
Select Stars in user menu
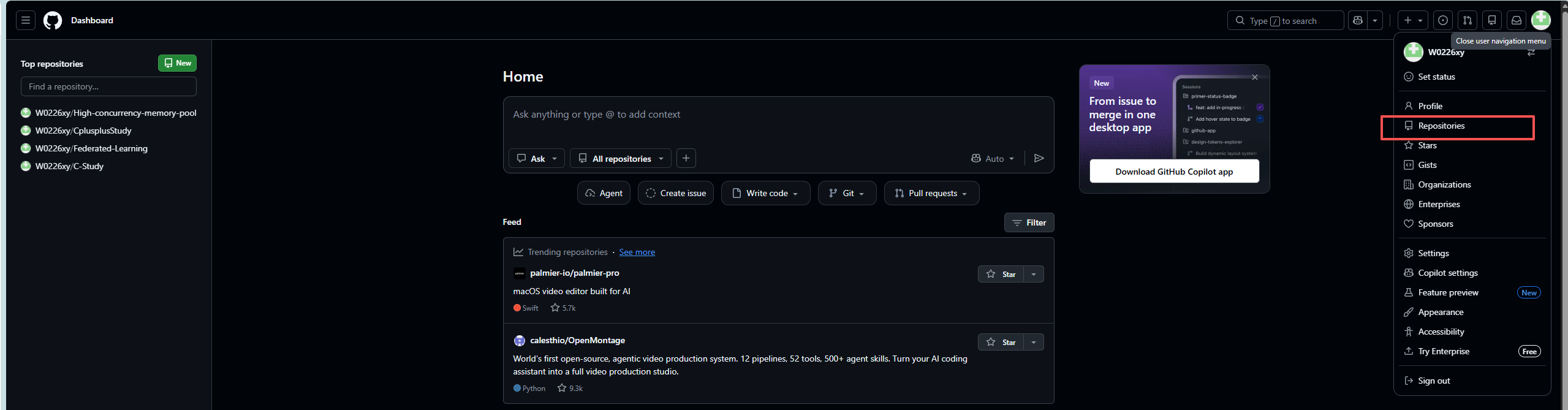1472,145
